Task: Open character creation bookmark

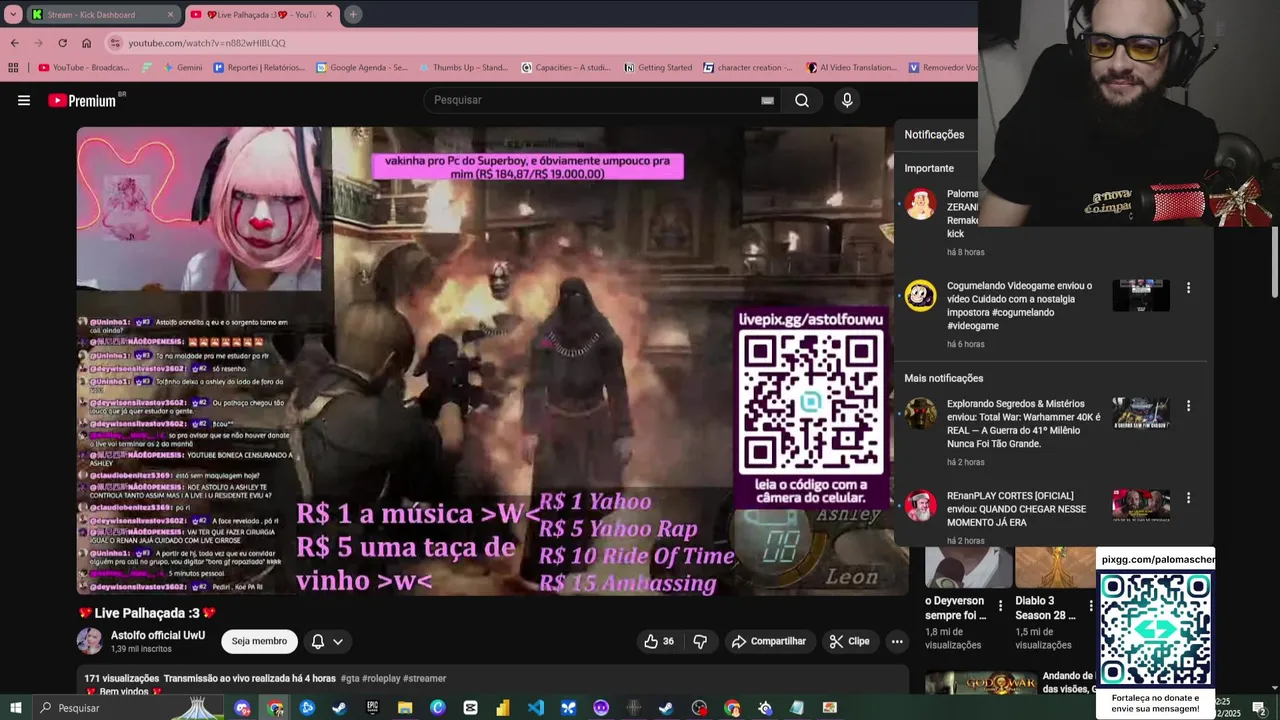Action: 748,68
